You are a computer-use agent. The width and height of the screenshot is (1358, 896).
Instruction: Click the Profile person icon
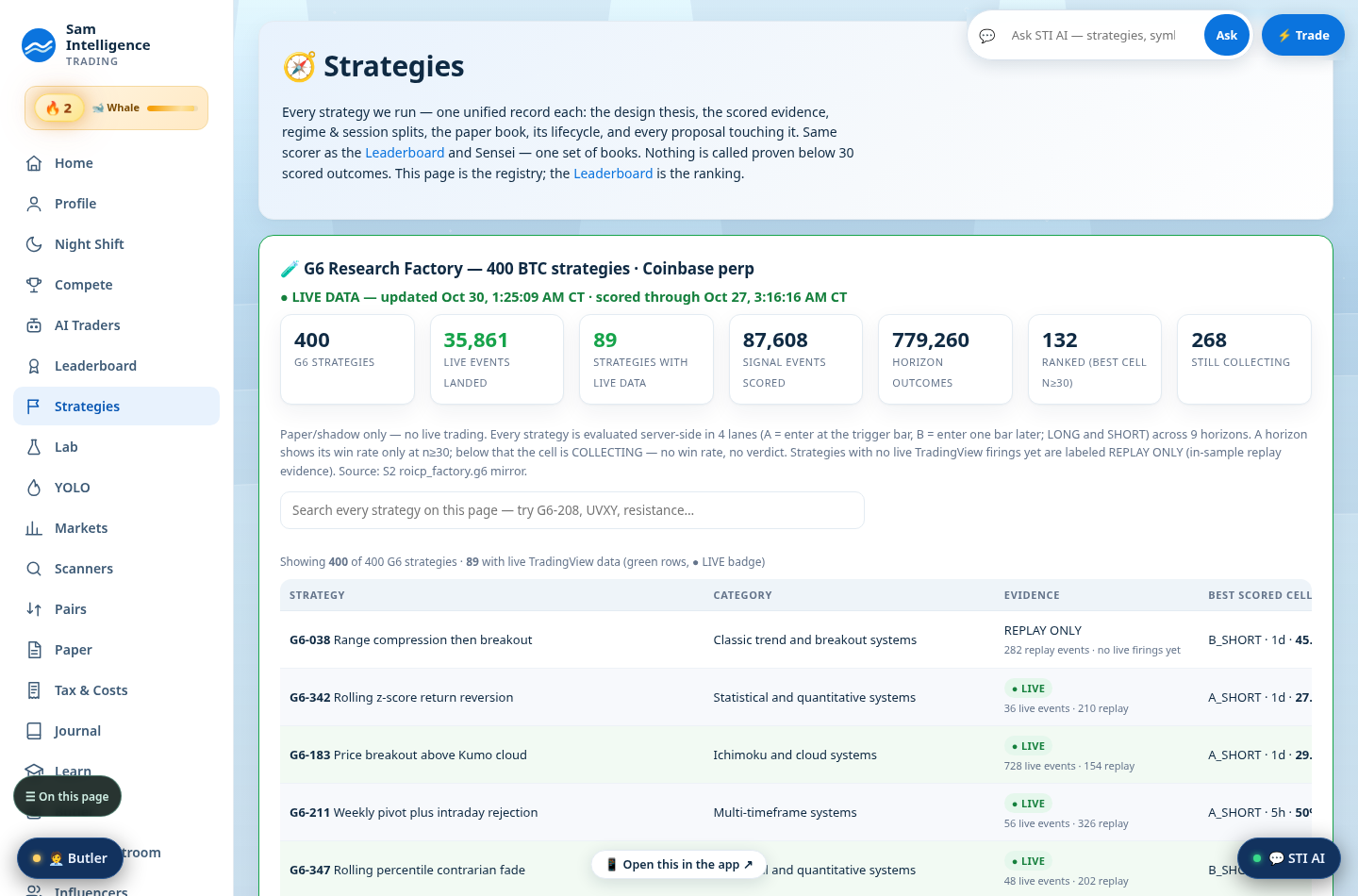tap(34, 204)
